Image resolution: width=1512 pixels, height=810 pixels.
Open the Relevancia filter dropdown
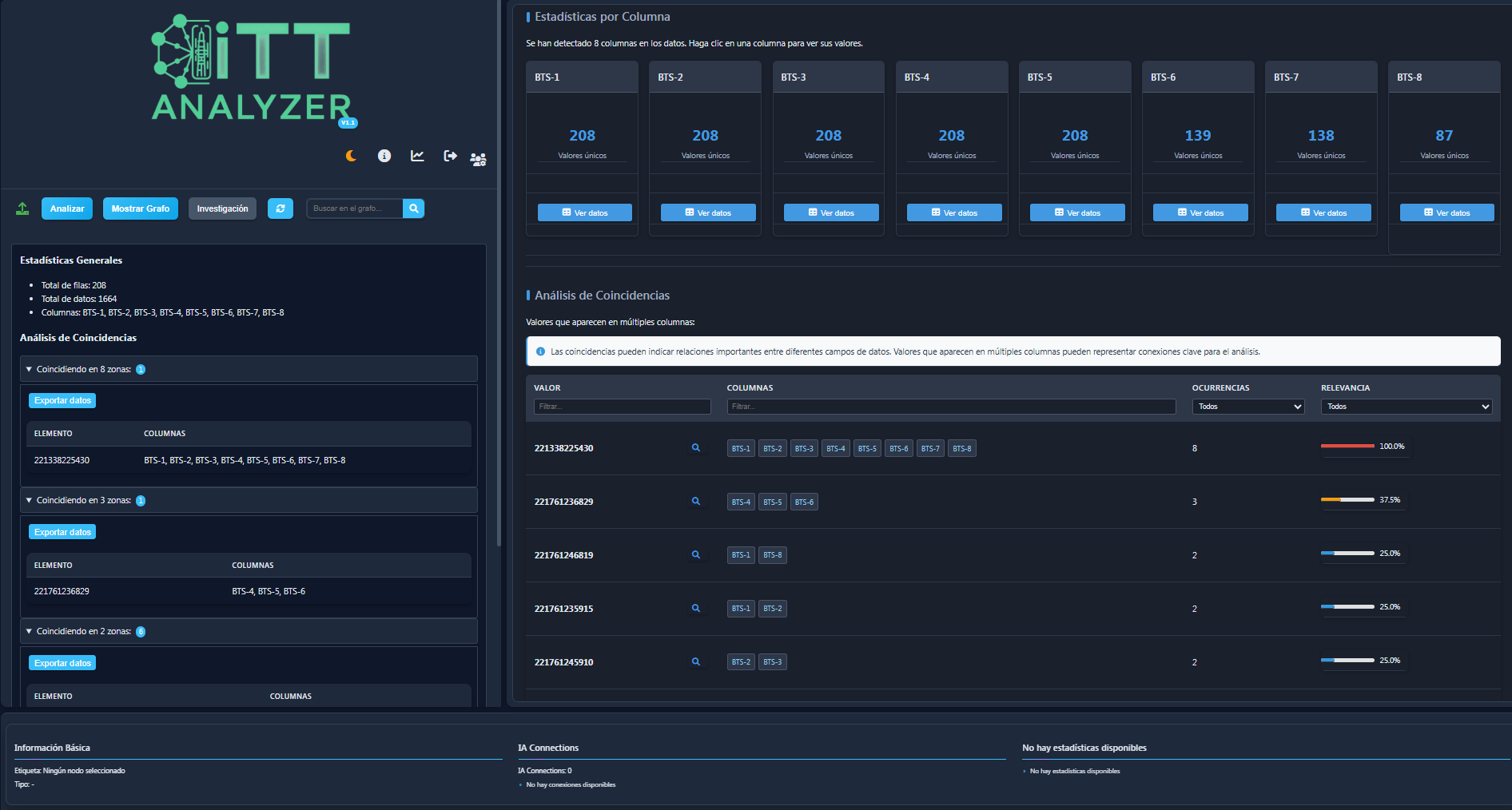(1407, 407)
